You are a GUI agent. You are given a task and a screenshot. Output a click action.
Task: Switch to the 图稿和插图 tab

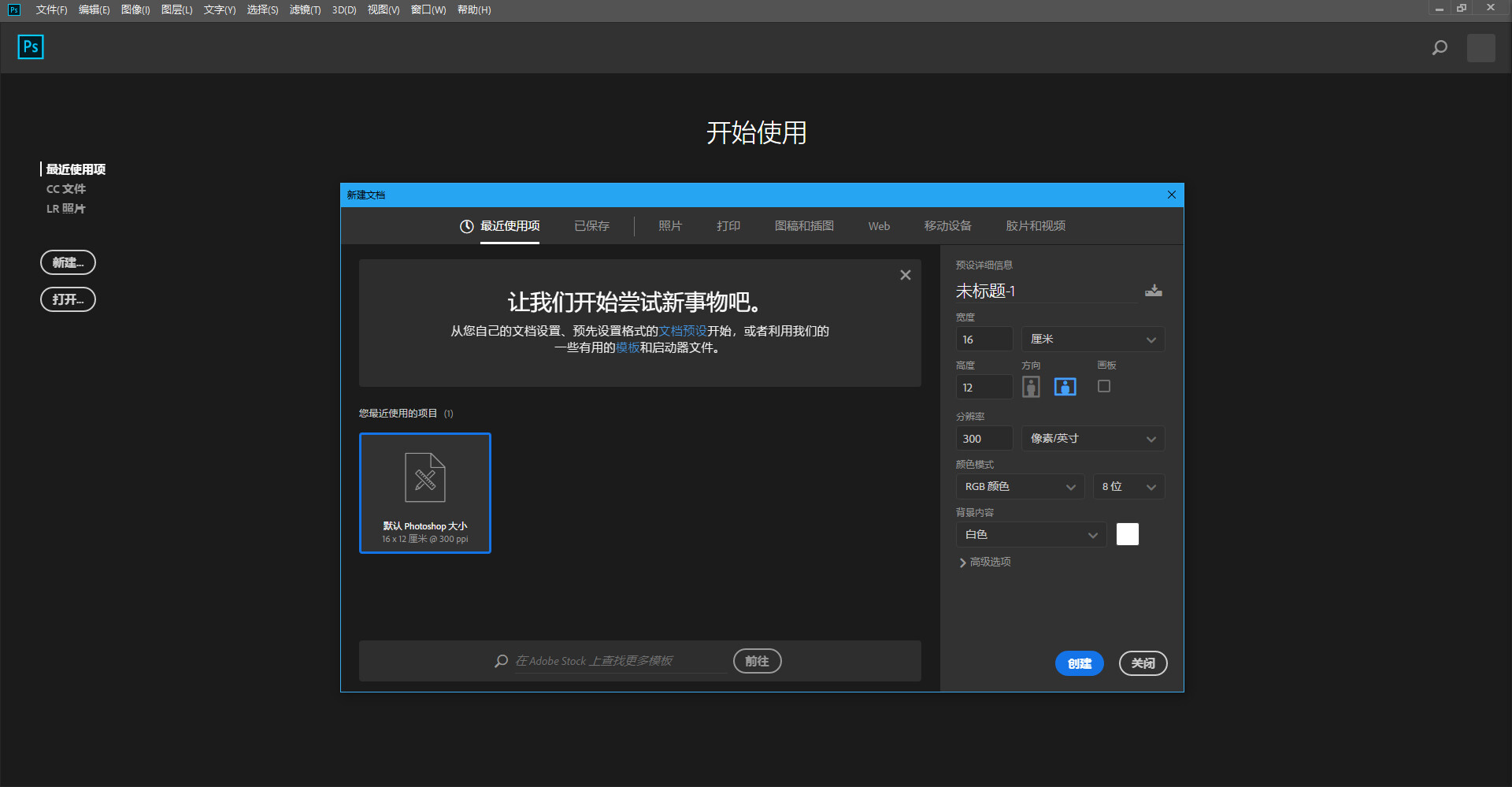pyautogui.click(x=804, y=226)
